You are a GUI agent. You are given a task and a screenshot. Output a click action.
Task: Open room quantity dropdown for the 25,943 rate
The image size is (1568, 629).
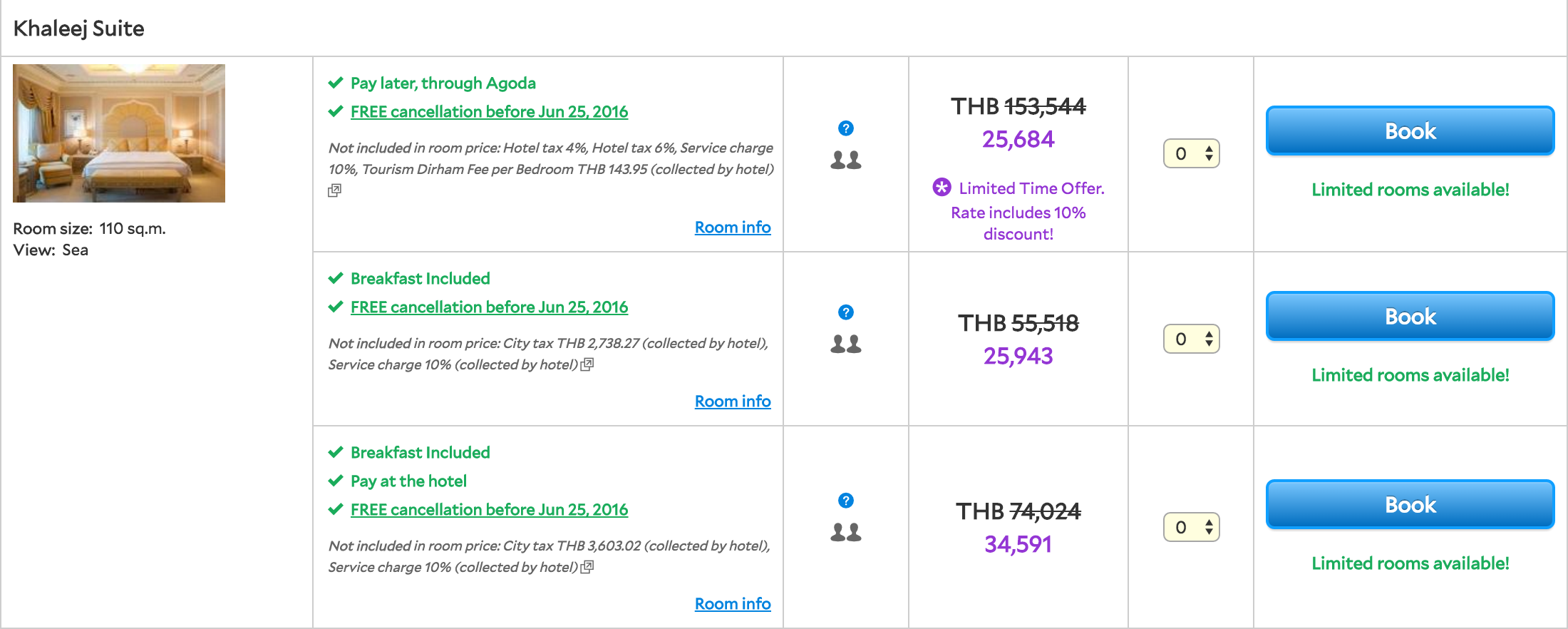click(x=1192, y=339)
